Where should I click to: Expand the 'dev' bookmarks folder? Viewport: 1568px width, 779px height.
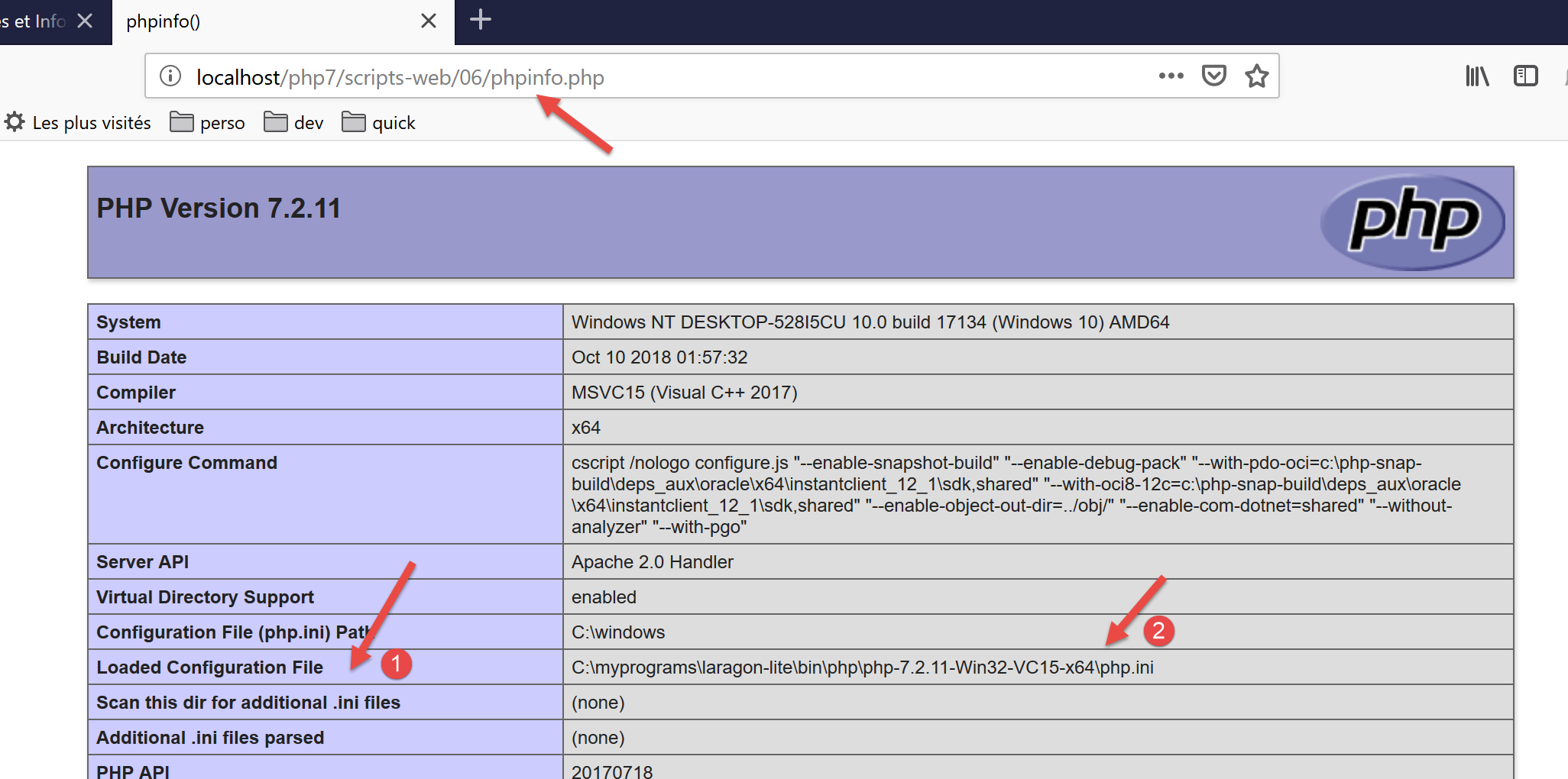point(294,123)
